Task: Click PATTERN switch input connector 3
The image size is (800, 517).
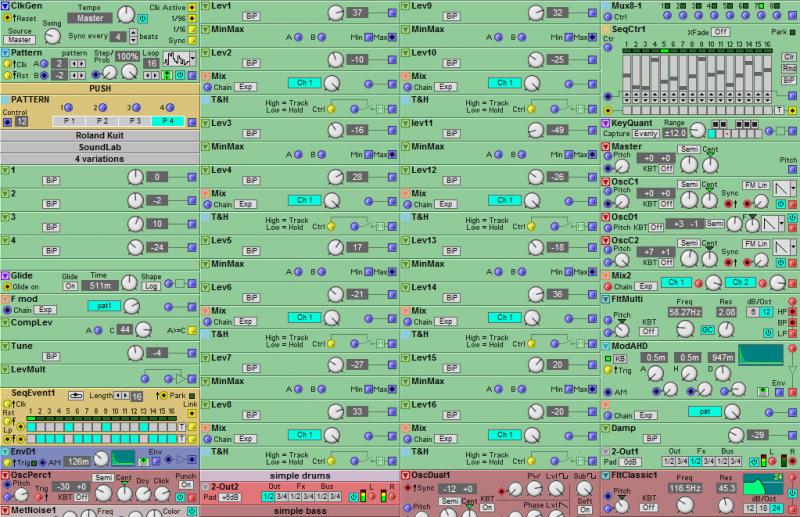Action: click(x=136, y=108)
